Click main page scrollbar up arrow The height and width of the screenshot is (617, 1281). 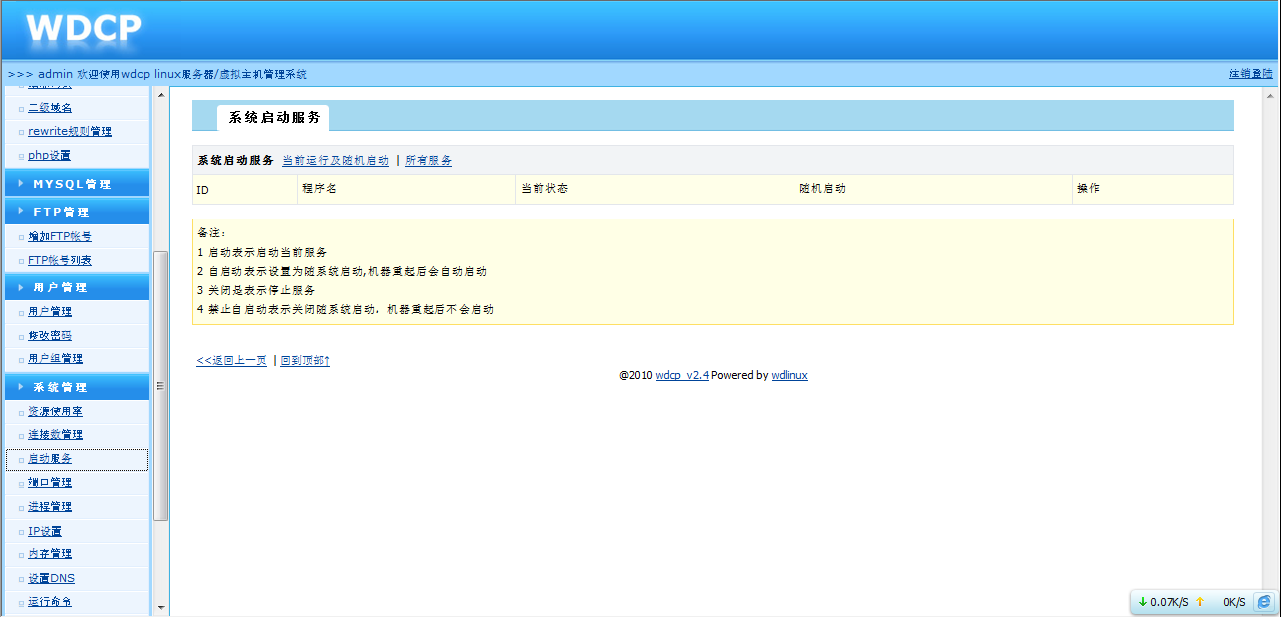(1272, 95)
